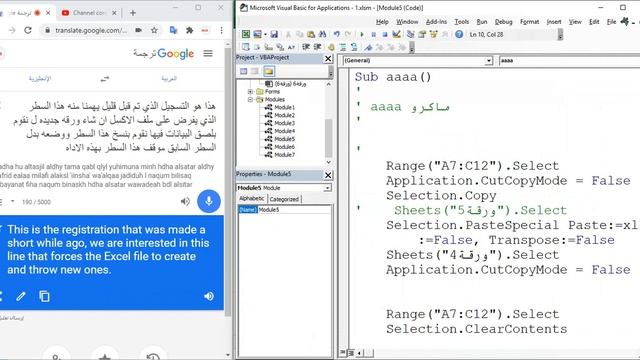The height and width of the screenshot is (360, 640).
Task: Open Google Translate hamburger menu
Action: point(208,53)
